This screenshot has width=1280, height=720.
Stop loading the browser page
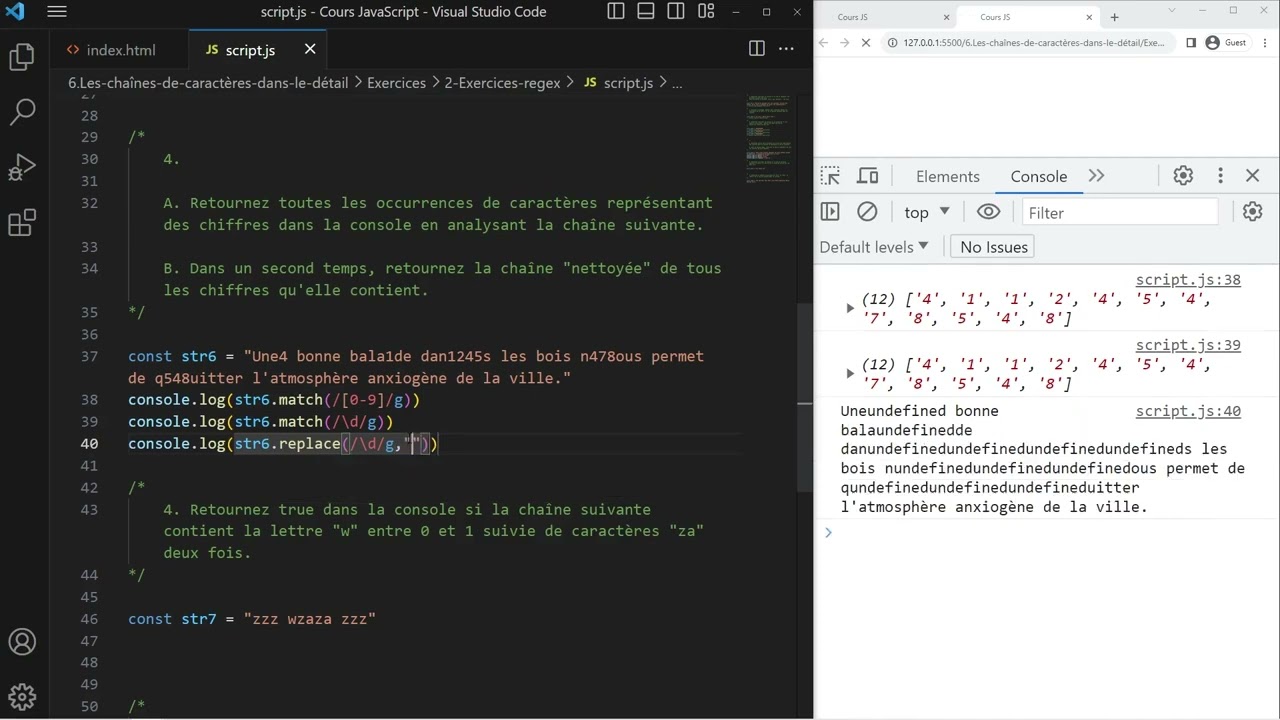coord(866,43)
